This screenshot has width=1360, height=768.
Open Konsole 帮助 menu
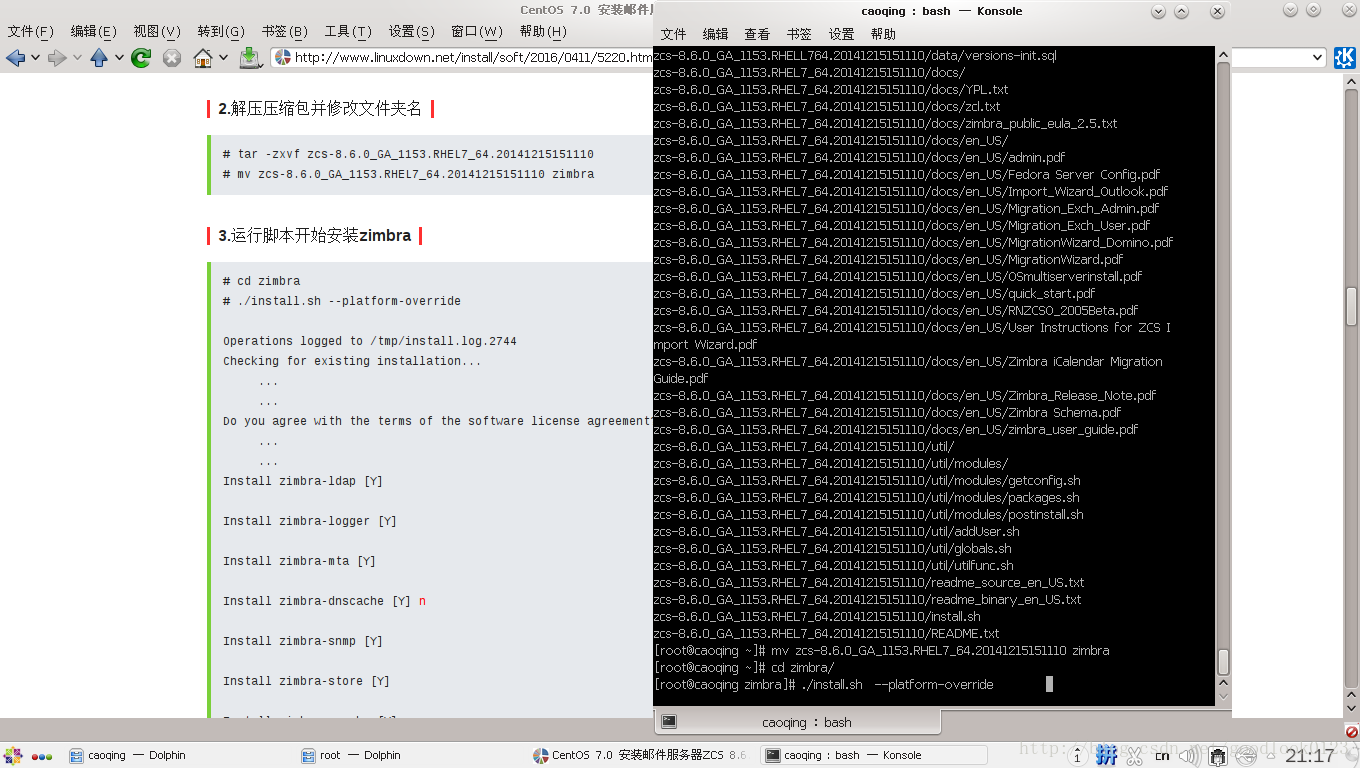883,34
